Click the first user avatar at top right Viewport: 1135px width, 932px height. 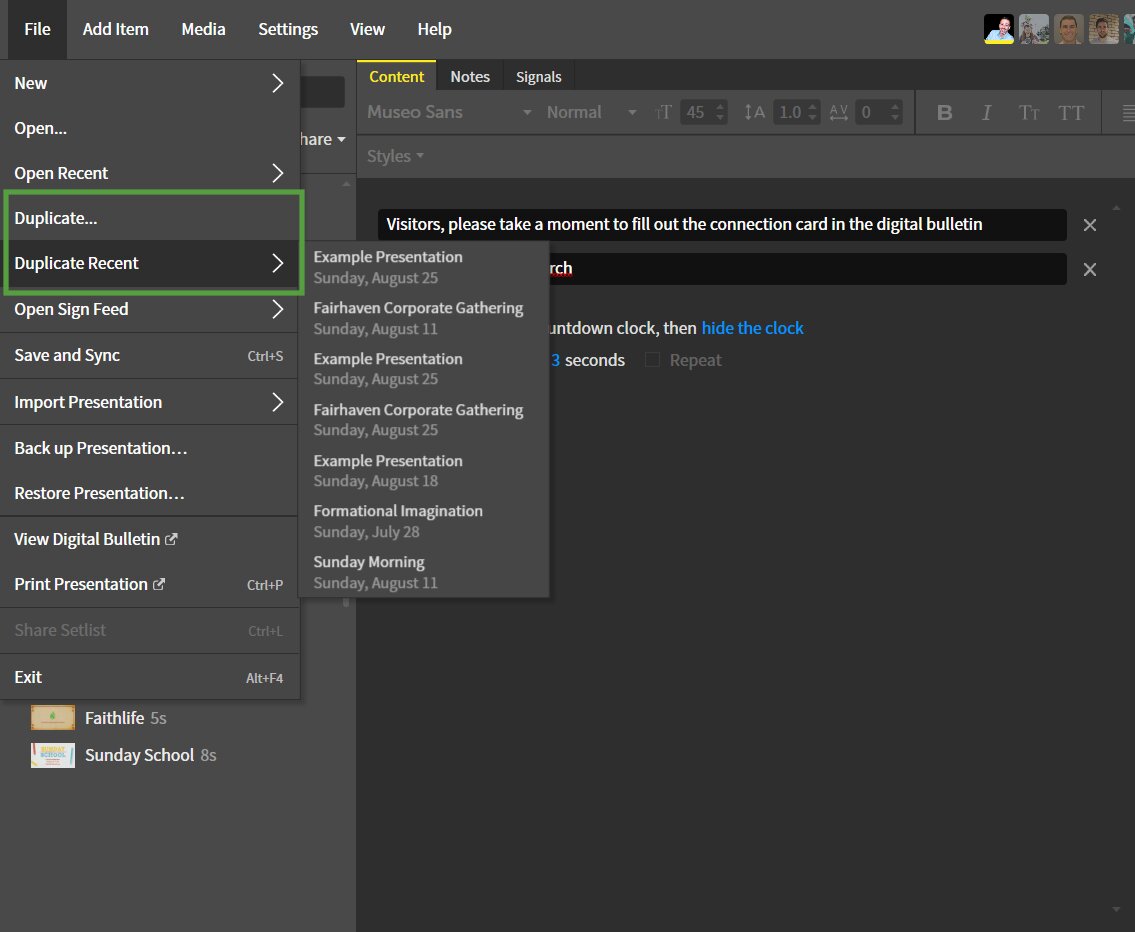click(999, 29)
